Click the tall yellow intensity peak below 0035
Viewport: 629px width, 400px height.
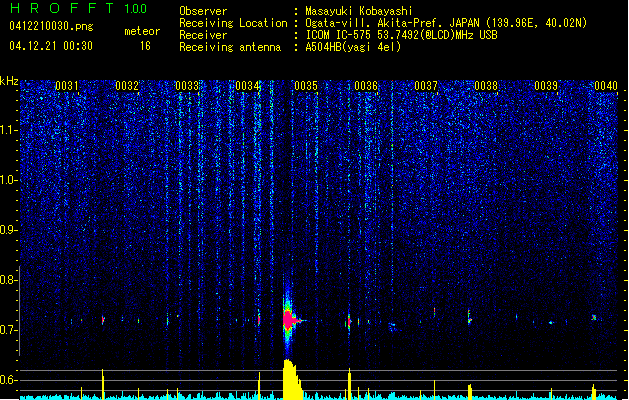click(292, 380)
